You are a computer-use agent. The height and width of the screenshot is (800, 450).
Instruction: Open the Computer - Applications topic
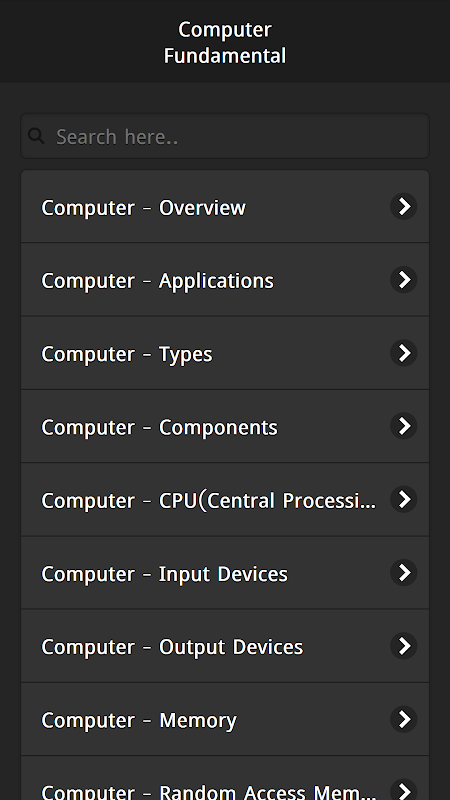coord(225,280)
